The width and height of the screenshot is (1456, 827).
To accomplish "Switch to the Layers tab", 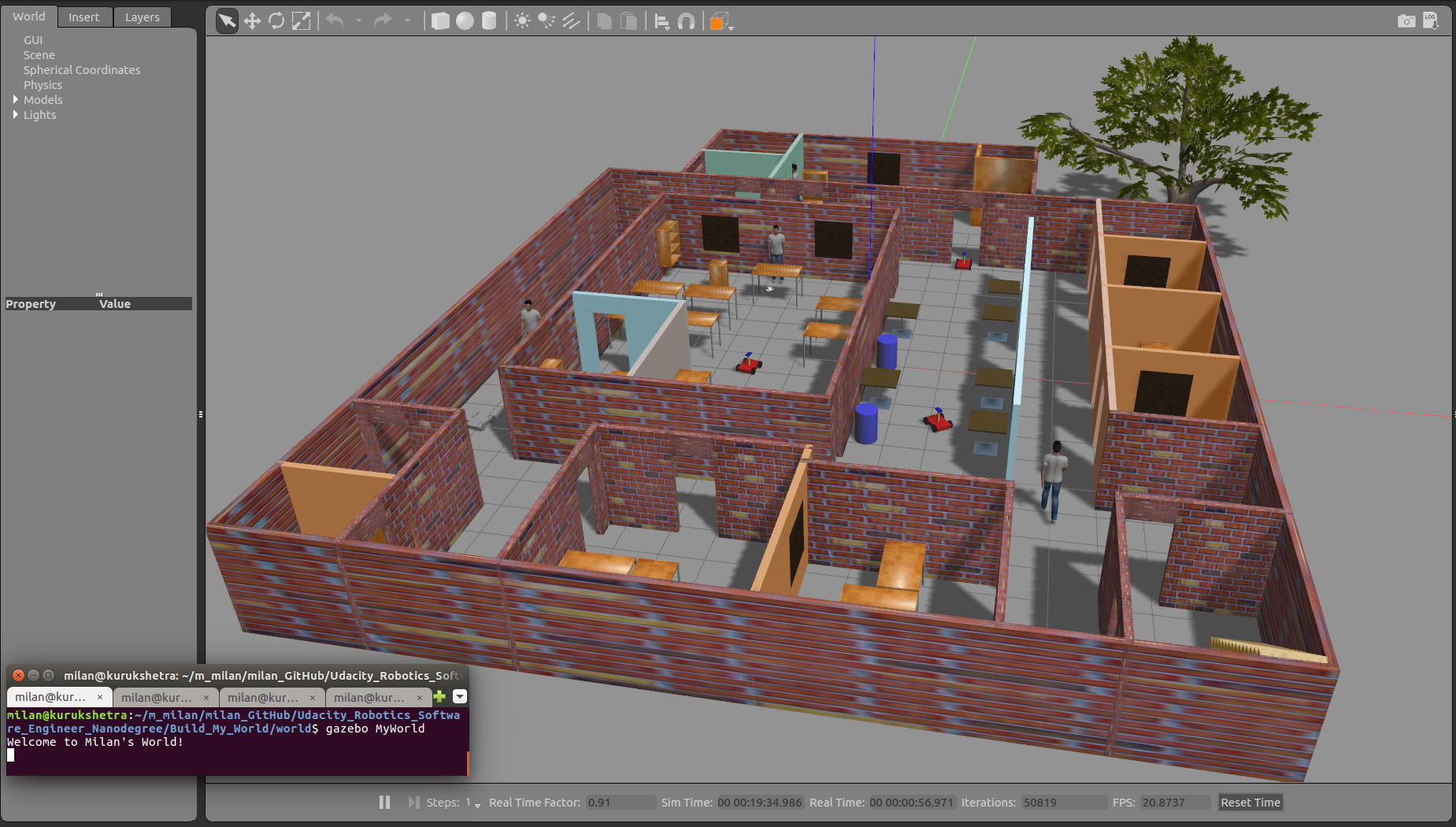I will (x=143, y=17).
